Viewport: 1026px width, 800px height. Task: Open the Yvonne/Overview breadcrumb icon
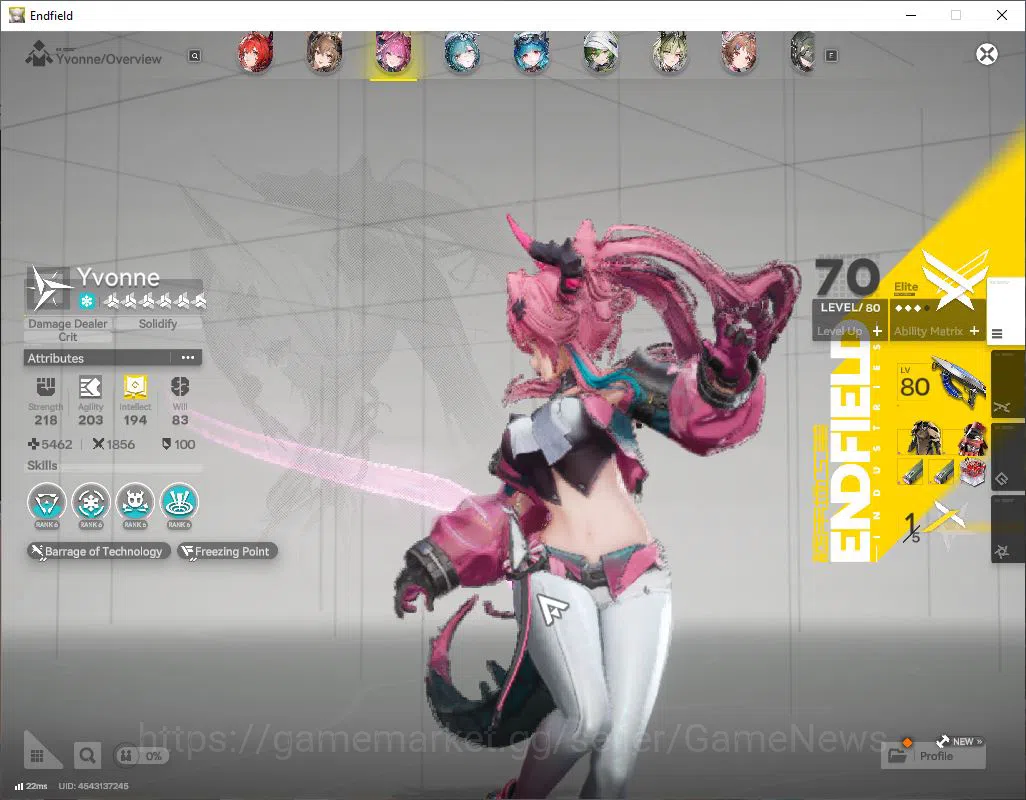38,53
